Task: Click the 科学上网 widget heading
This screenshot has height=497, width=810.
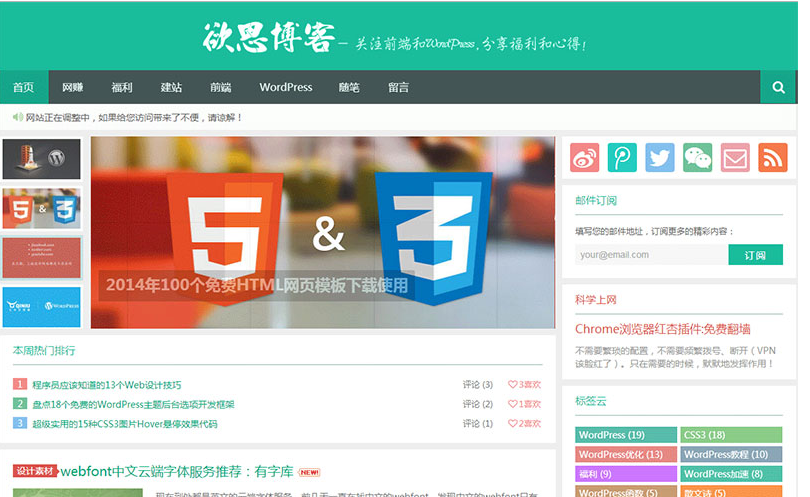Action: (596, 300)
